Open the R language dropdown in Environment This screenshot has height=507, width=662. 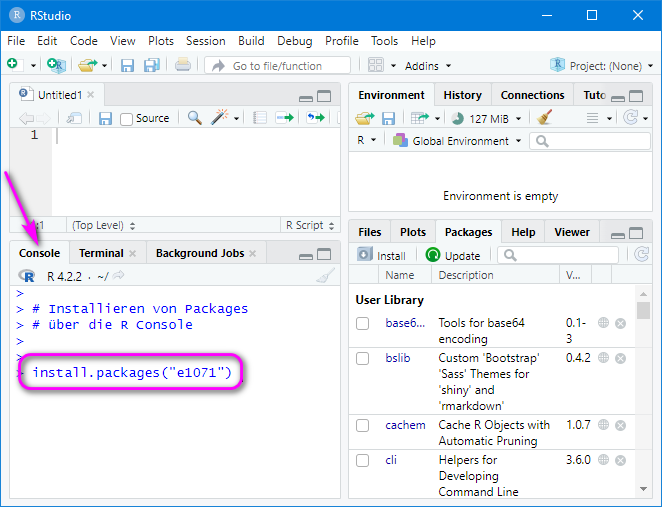(x=366, y=140)
